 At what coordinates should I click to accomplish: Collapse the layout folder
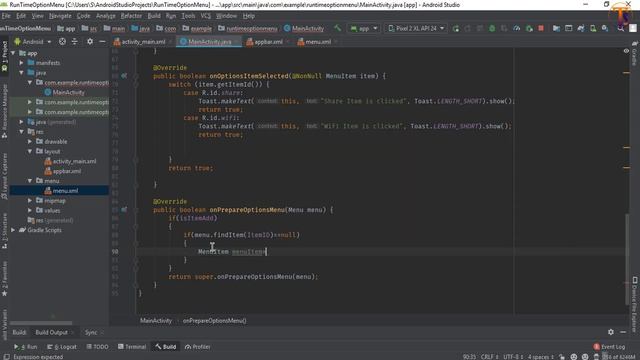30,151
